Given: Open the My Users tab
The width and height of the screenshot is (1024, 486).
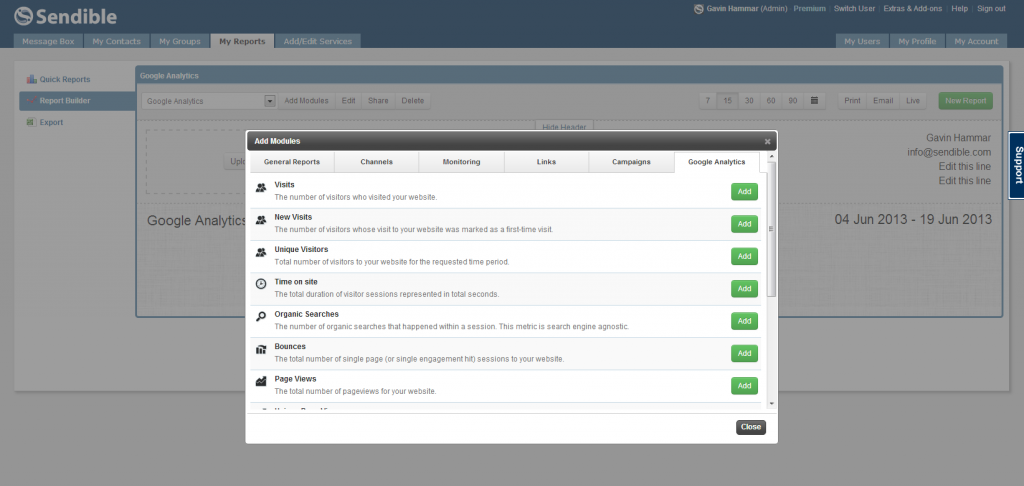Looking at the screenshot, I should coord(862,41).
